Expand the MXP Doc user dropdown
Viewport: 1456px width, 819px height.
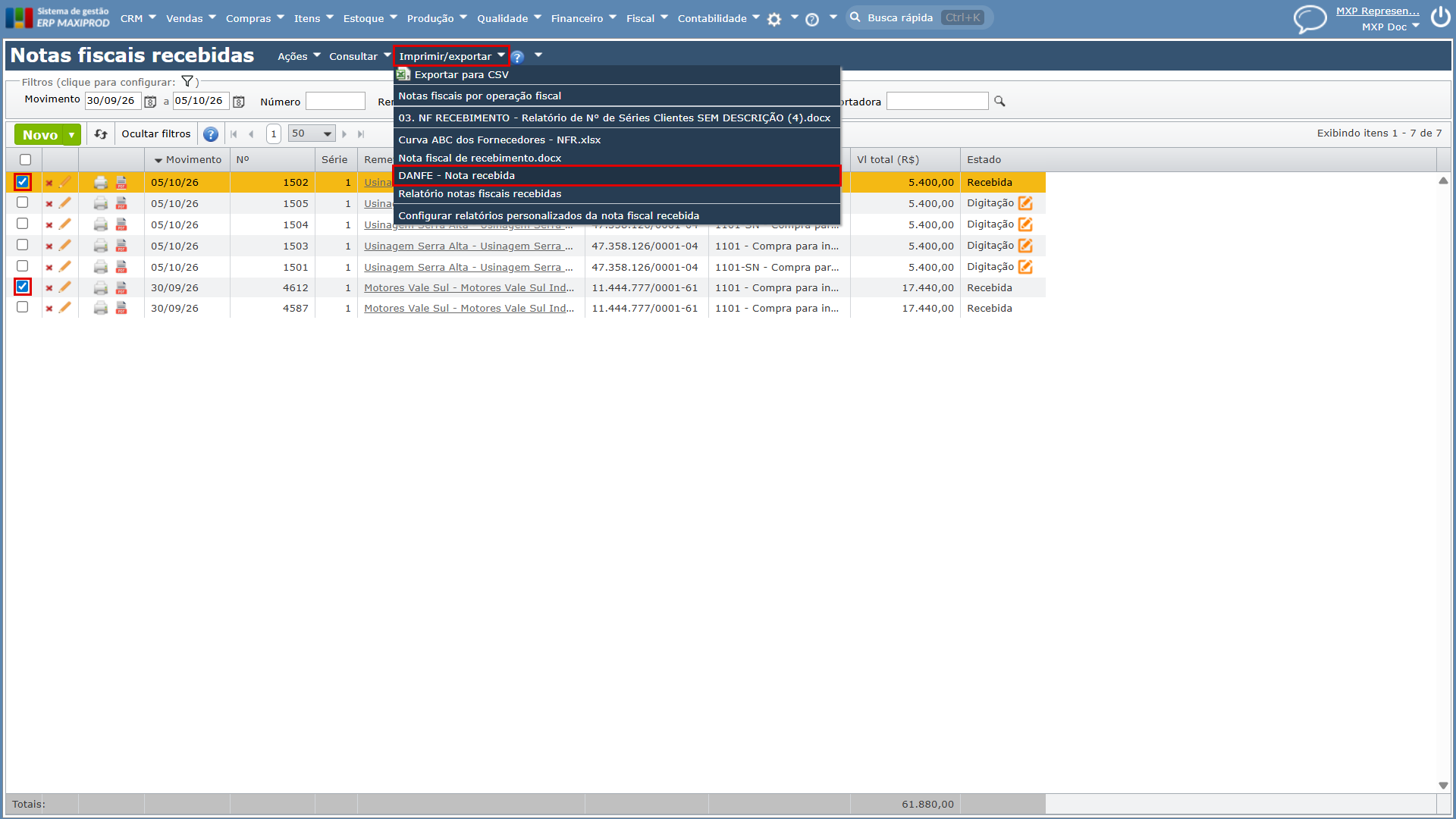coord(1391,27)
